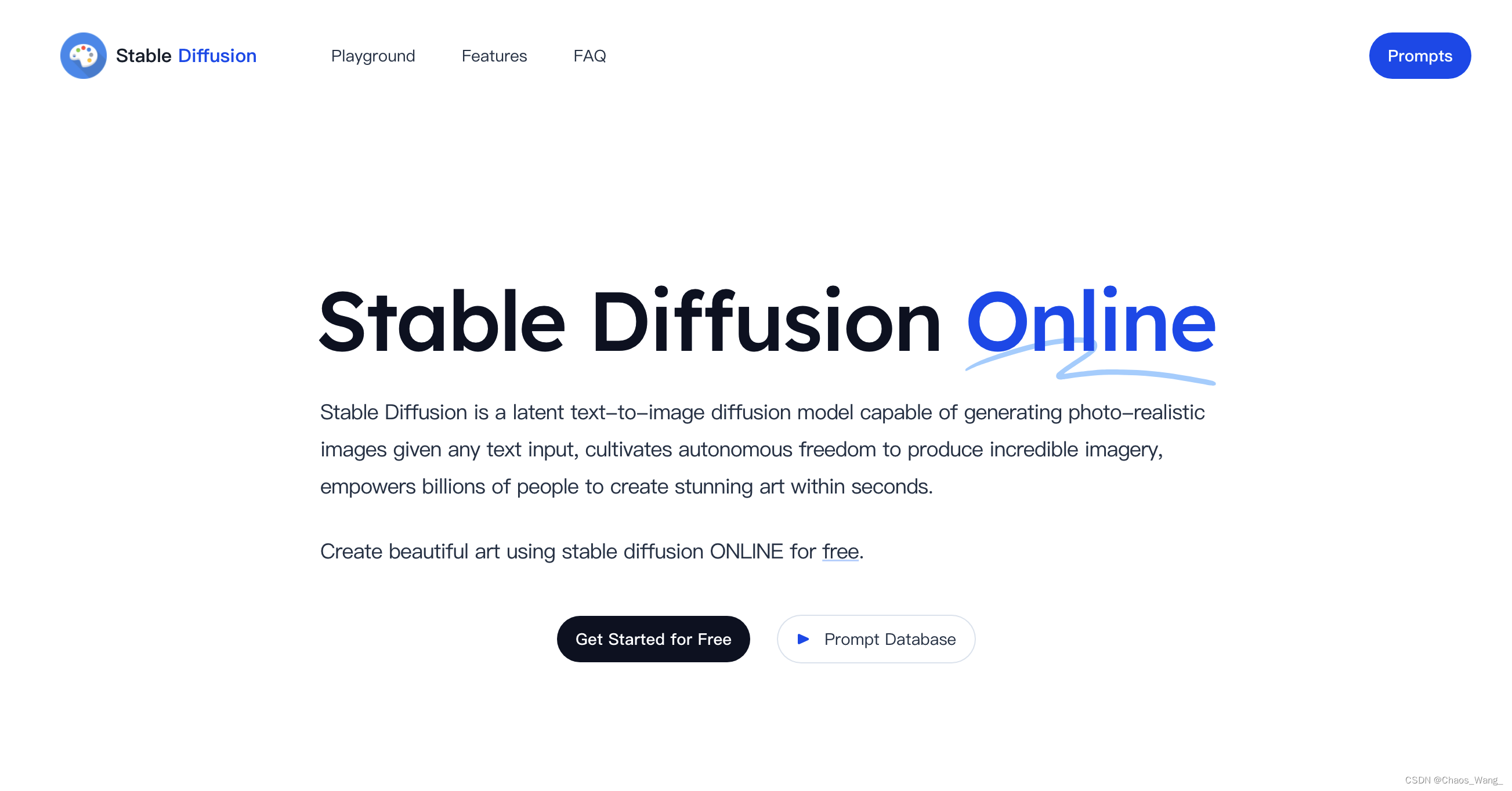Click the Prompt Database play icon
This screenshot has width=1512, height=791.
(805, 638)
